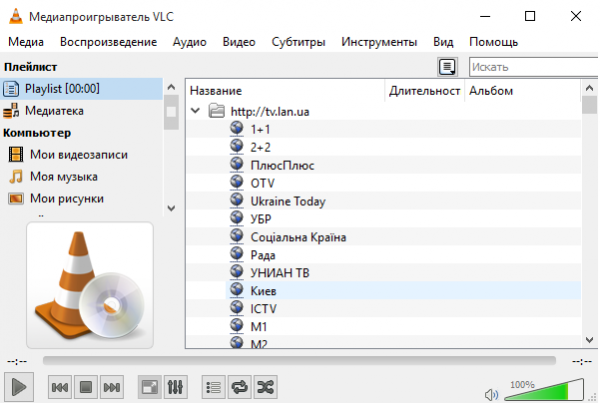600x403 pixels.
Task: Toggle the playlist view button
Action: tap(214, 387)
